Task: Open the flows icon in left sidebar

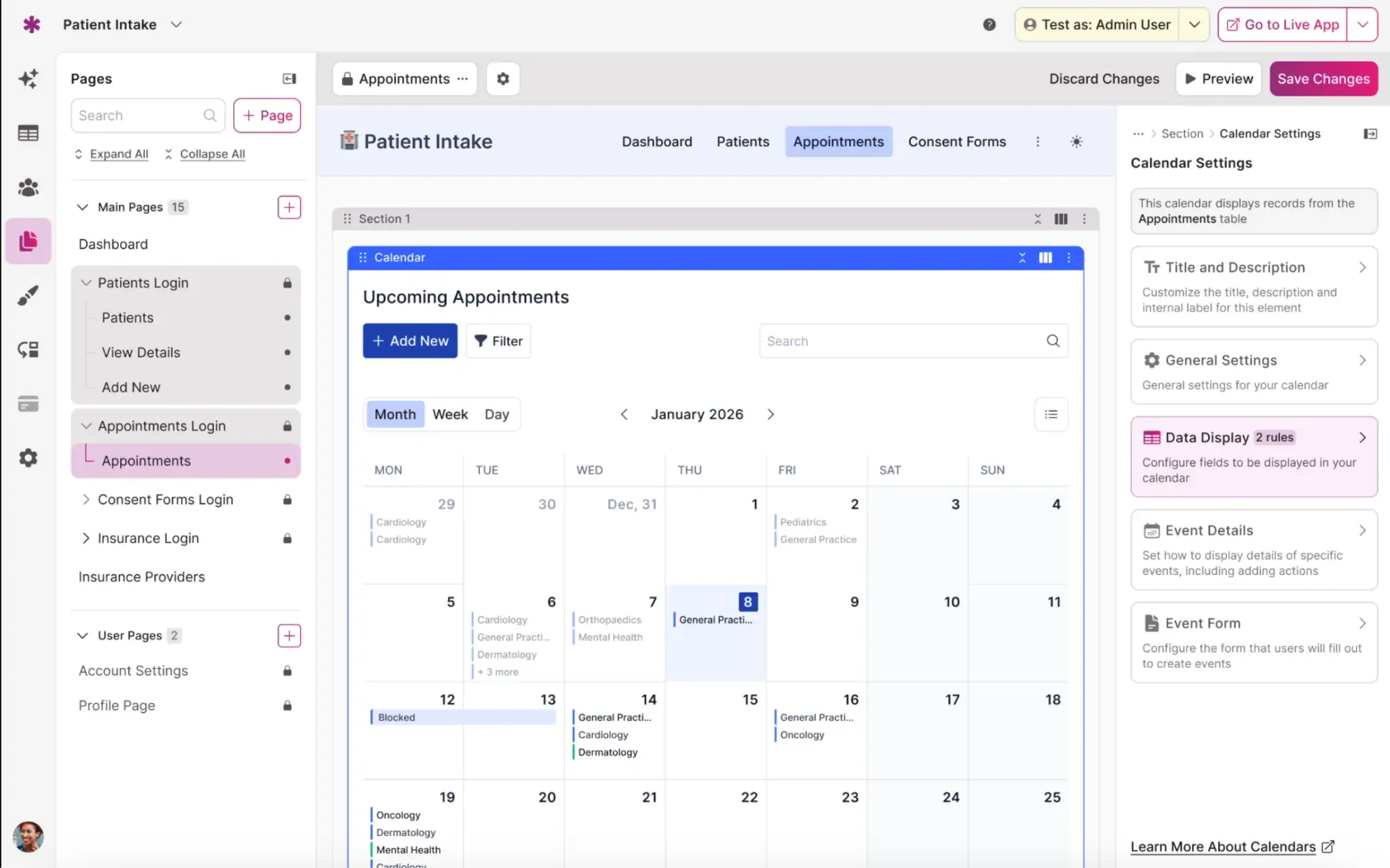Action: tap(28, 350)
